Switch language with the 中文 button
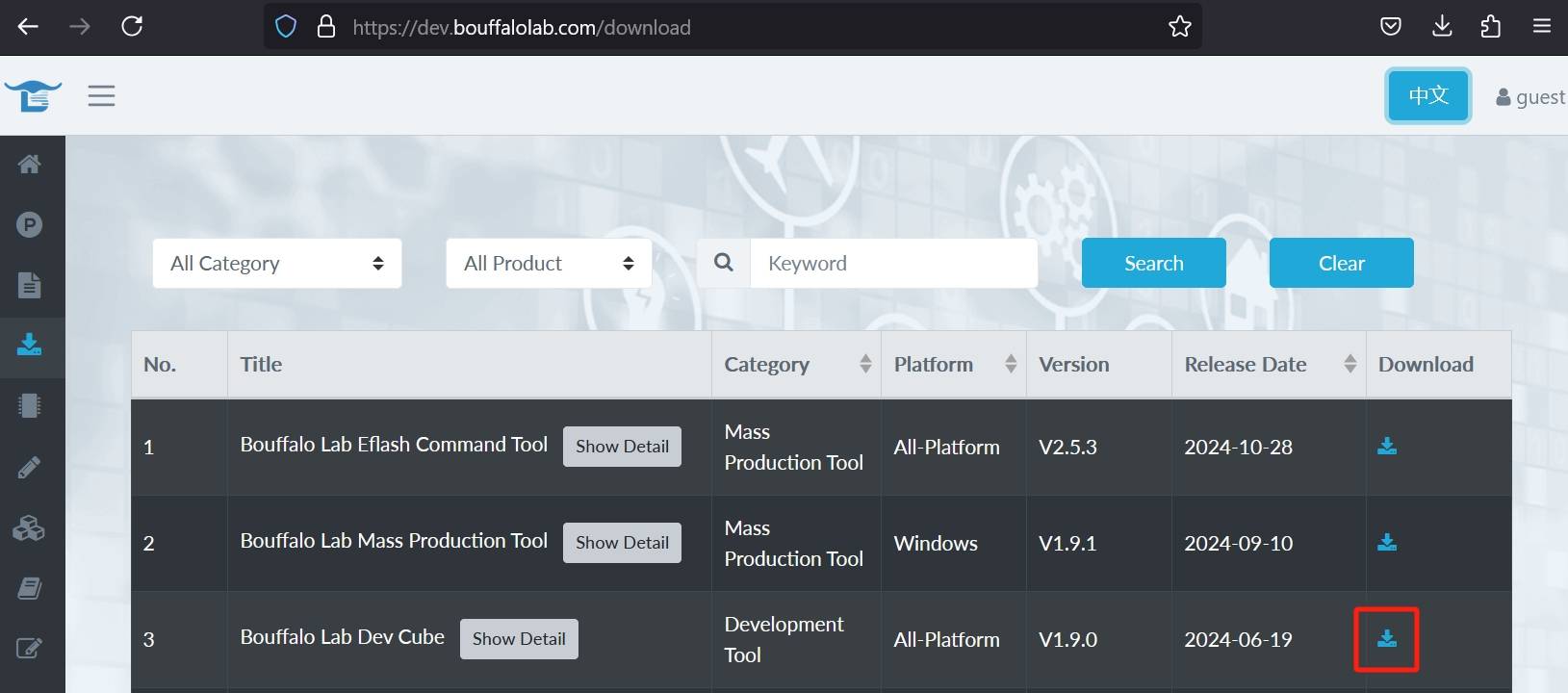Image resolution: width=1568 pixels, height=693 pixels. 1428,95
